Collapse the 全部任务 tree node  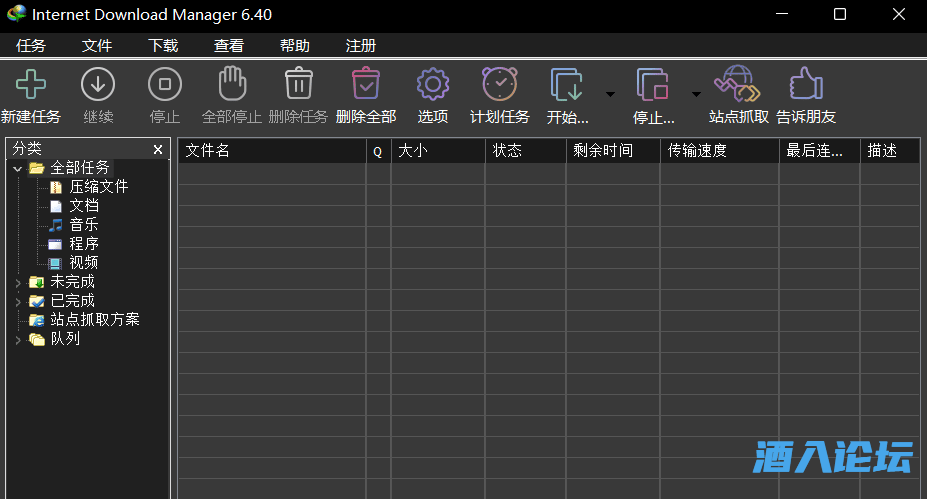(18, 168)
